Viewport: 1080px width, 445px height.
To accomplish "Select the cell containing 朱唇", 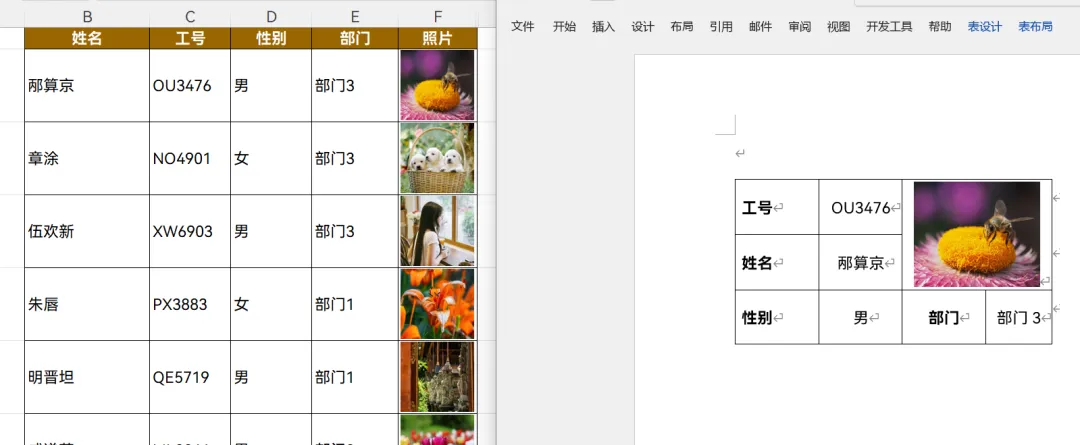I will [x=87, y=304].
